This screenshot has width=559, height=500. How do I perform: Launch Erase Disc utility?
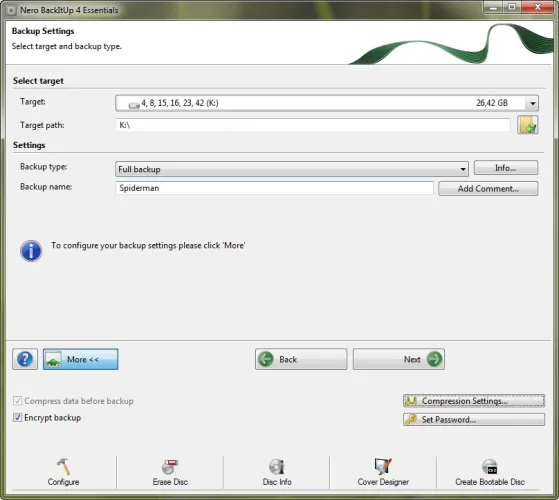coord(170,472)
